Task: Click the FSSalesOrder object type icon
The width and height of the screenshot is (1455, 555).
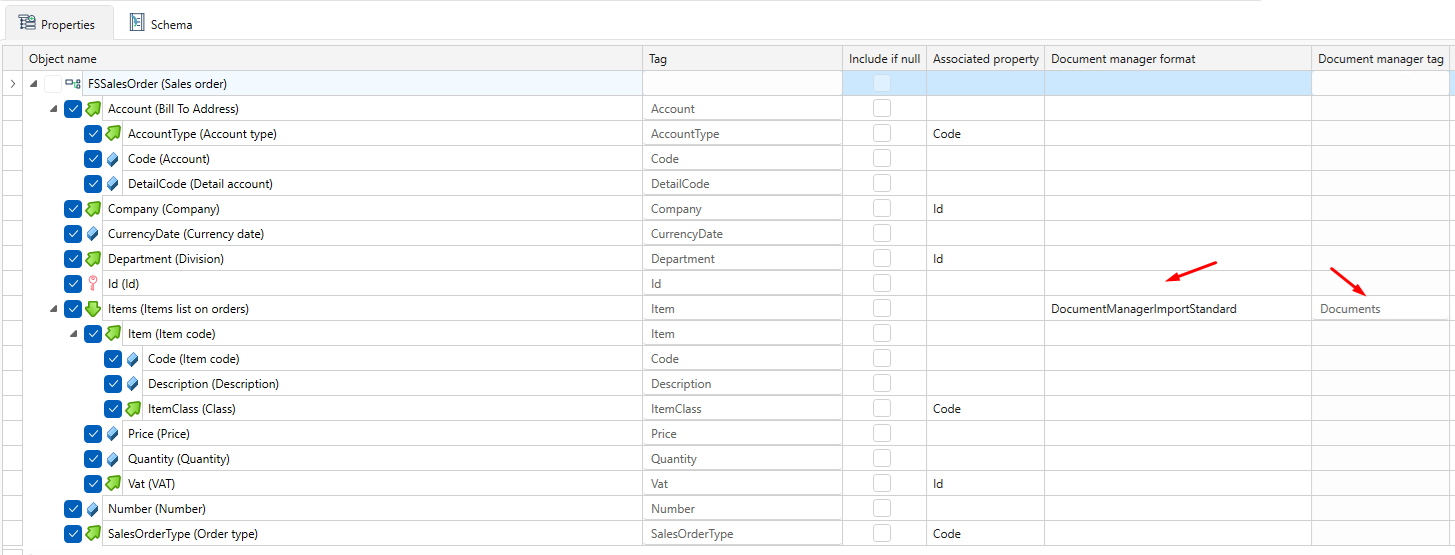Action: coord(73,84)
